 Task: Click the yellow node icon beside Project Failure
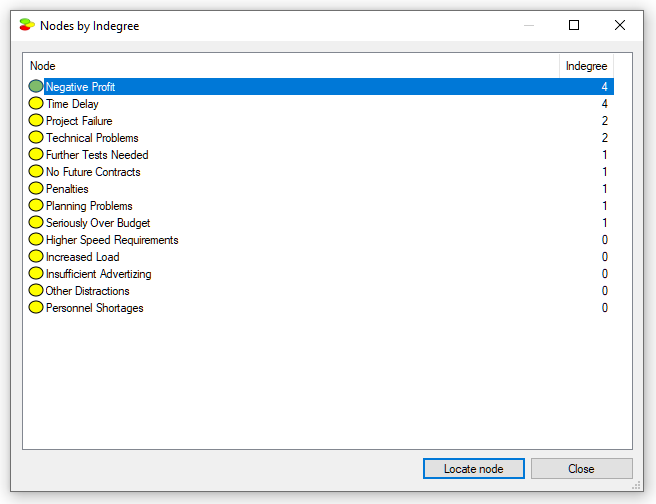[x=36, y=120]
